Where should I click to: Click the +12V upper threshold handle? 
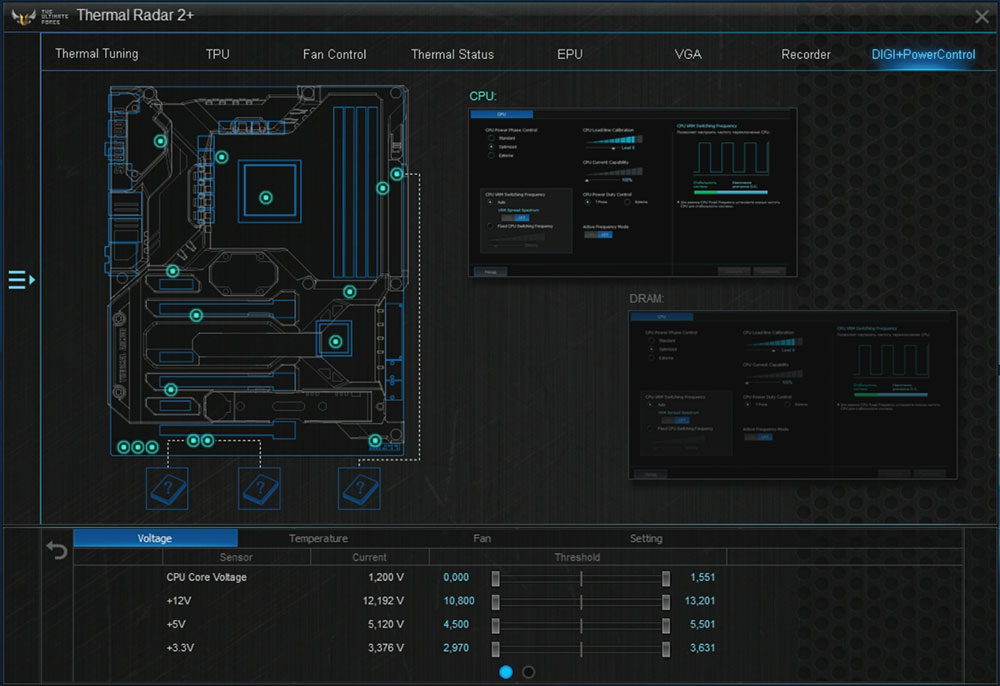(666, 602)
